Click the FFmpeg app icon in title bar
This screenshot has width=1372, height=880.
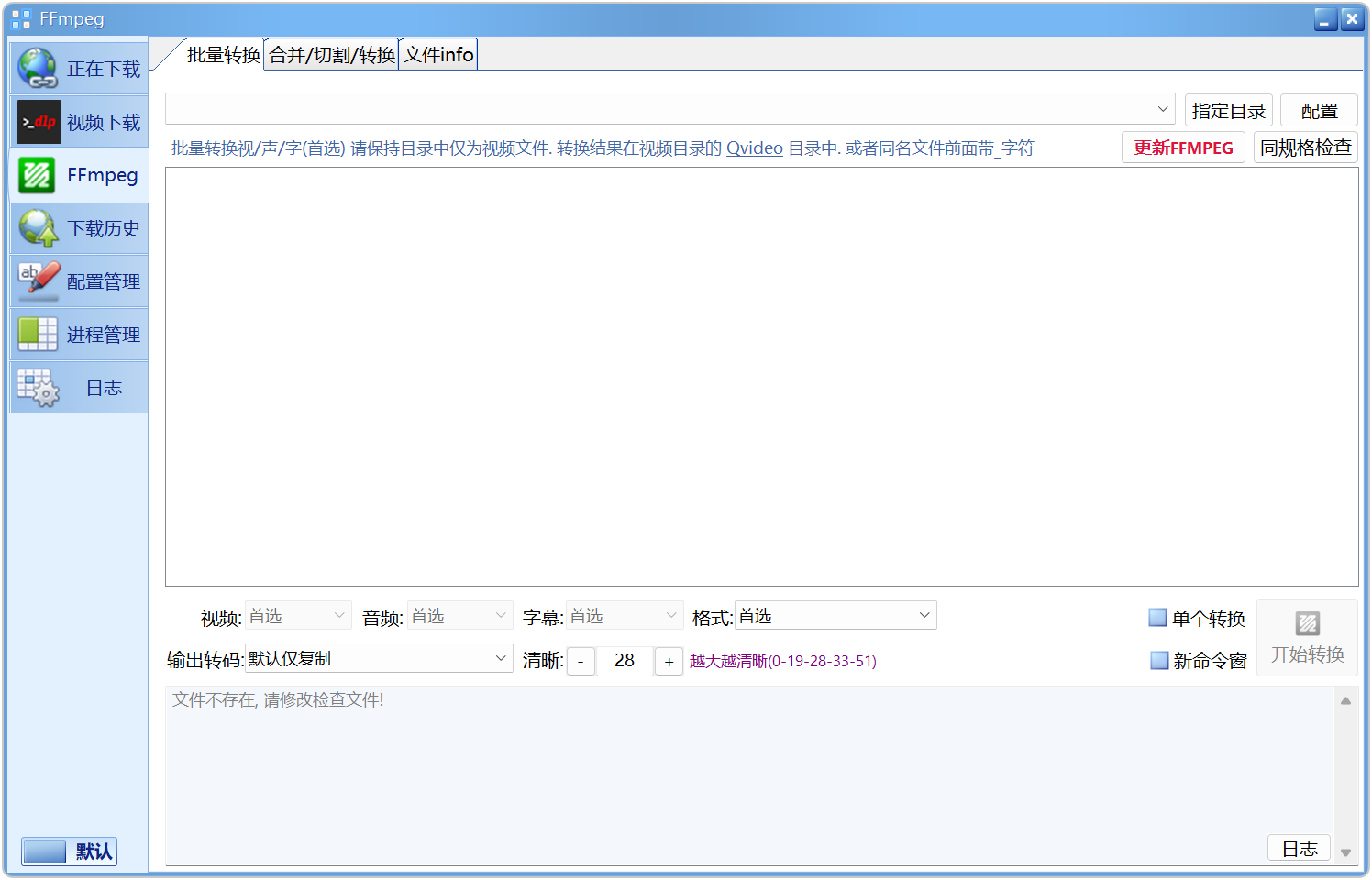coord(21,19)
